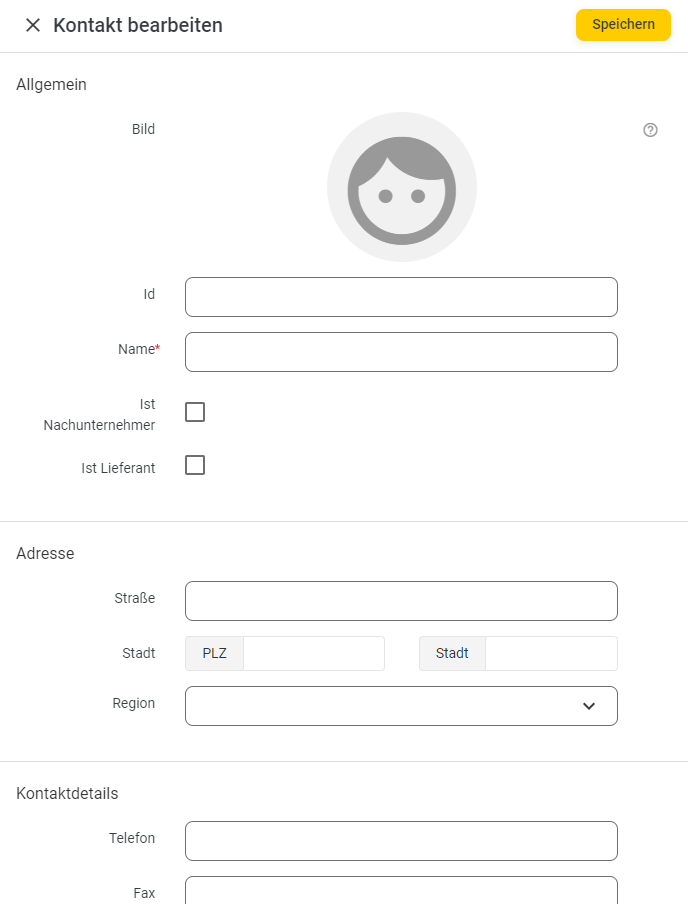Viewport: 688px width, 904px height.
Task: Click into the Name text field
Action: tap(401, 352)
